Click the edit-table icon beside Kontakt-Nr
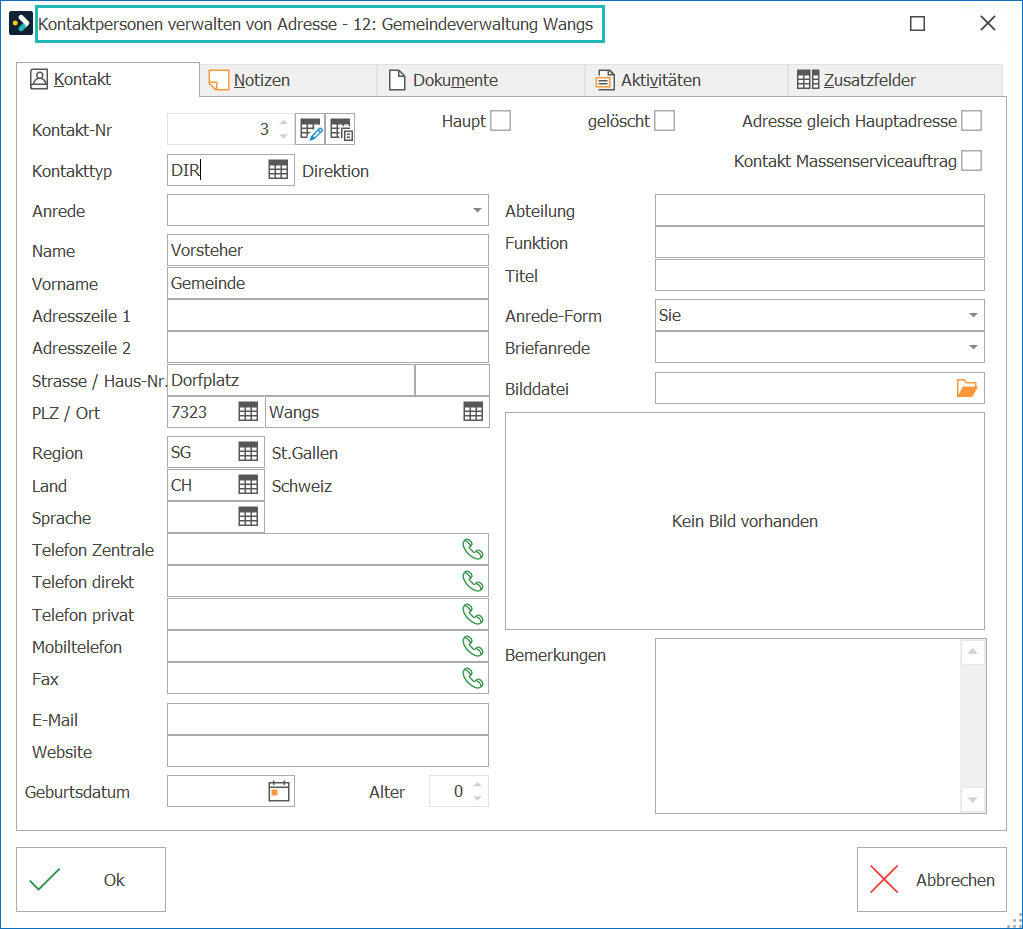 tap(311, 129)
